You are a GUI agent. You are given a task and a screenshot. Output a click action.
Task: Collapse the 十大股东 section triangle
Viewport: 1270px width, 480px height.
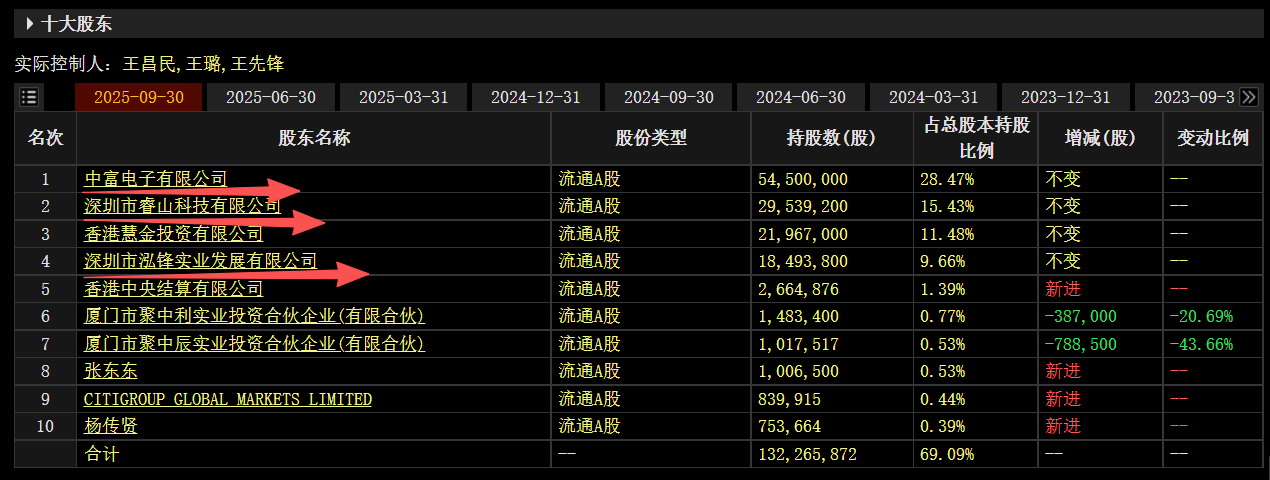click(30, 23)
